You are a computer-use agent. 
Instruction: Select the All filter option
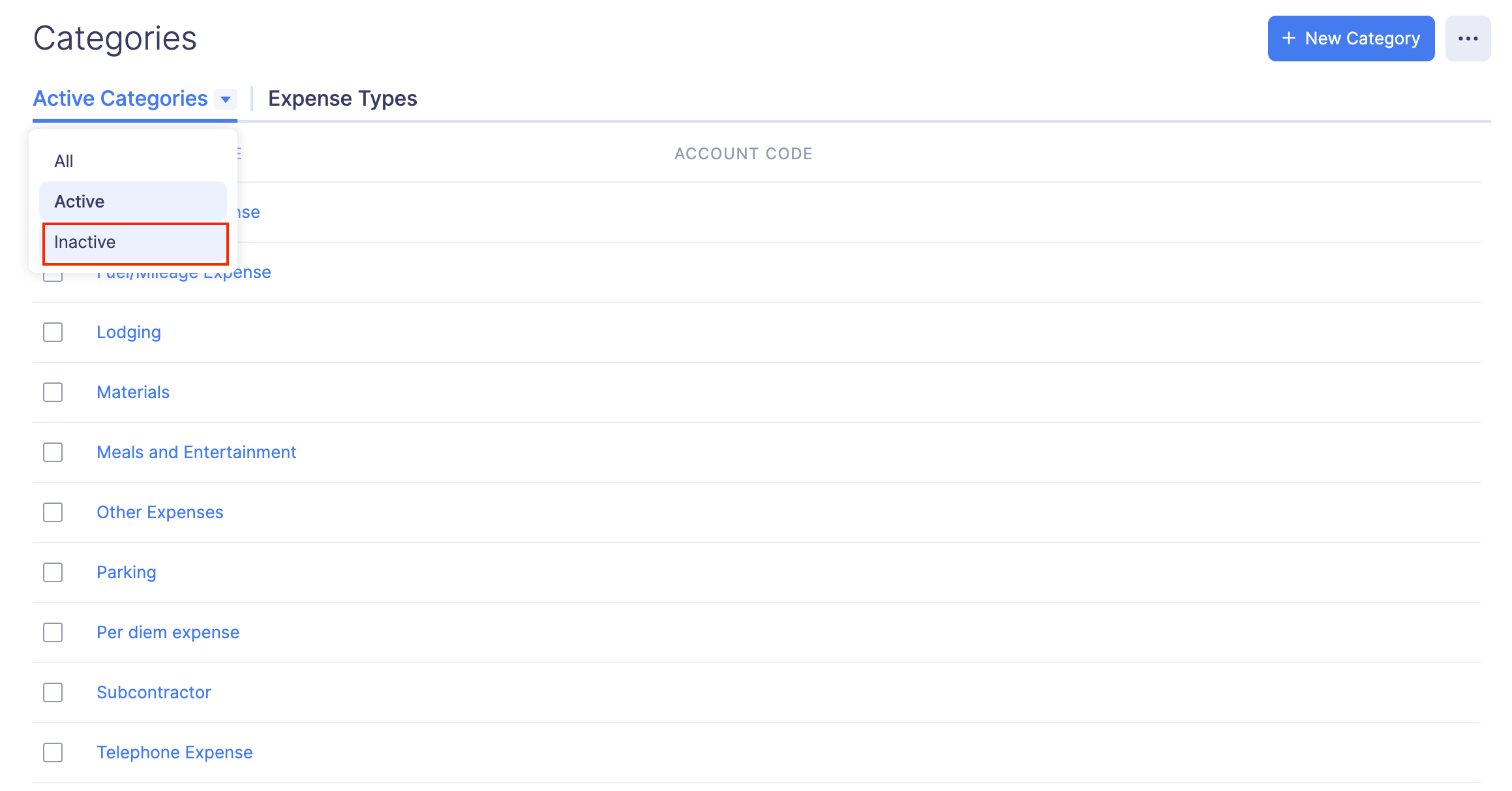(x=64, y=161)
